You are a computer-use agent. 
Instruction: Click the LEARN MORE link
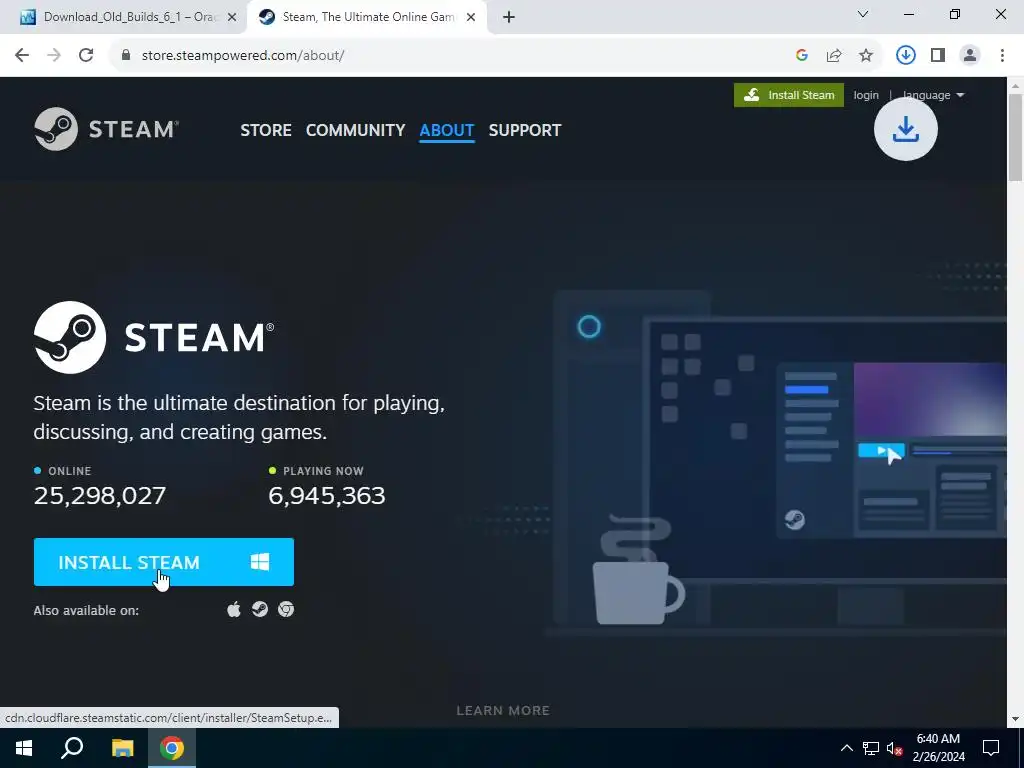coord(503,711)
